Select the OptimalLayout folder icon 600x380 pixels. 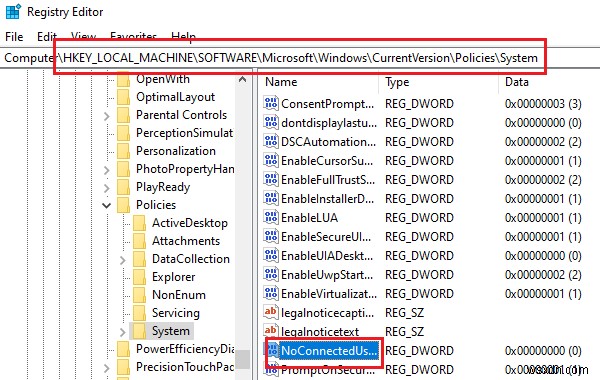pos(123,97)
